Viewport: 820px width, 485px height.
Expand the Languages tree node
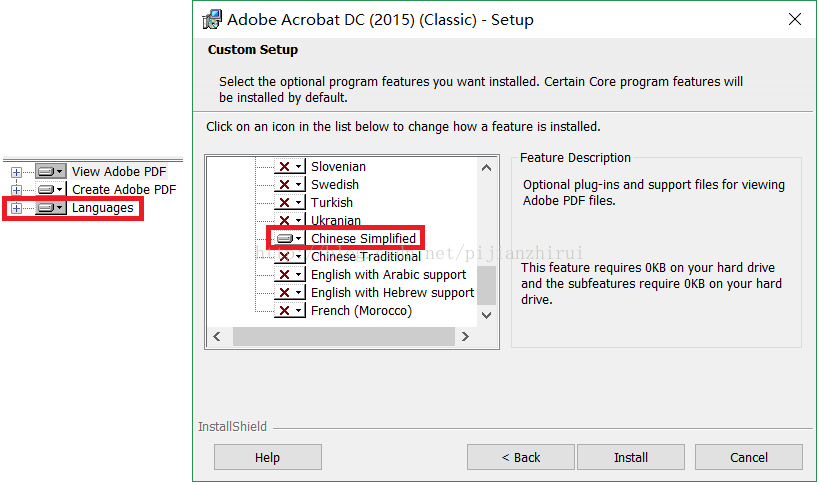[x=16, y=208]
